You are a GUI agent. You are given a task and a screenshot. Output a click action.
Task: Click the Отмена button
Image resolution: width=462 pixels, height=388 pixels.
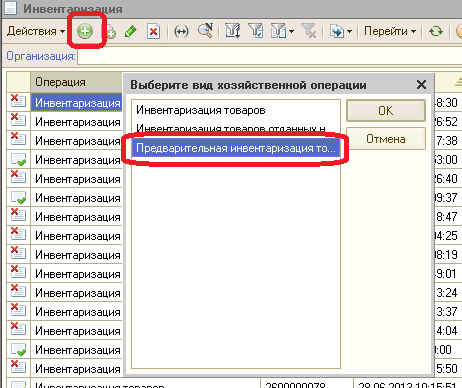[386, 139]
